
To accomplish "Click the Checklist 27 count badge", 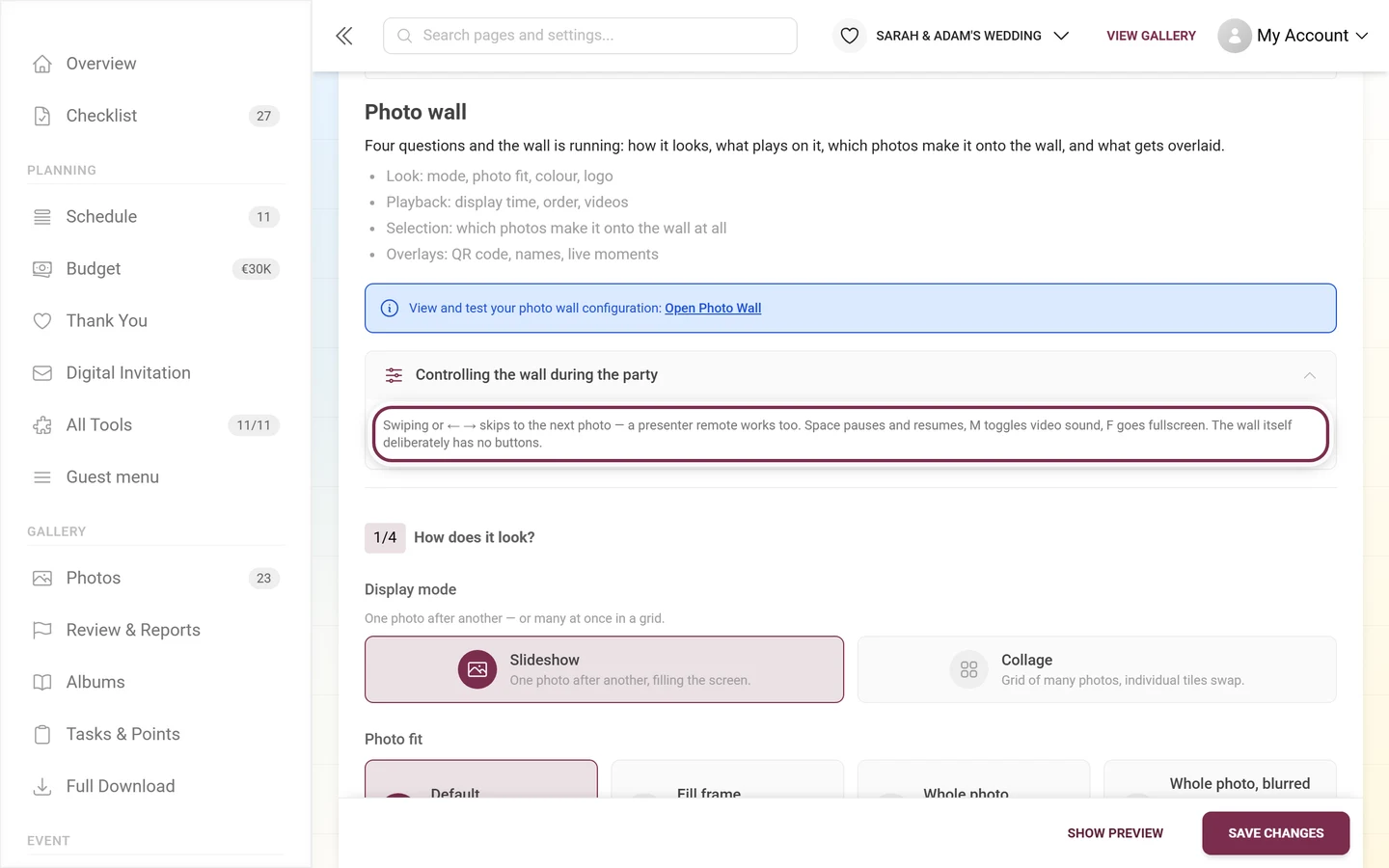I will (x=264, y=116).
